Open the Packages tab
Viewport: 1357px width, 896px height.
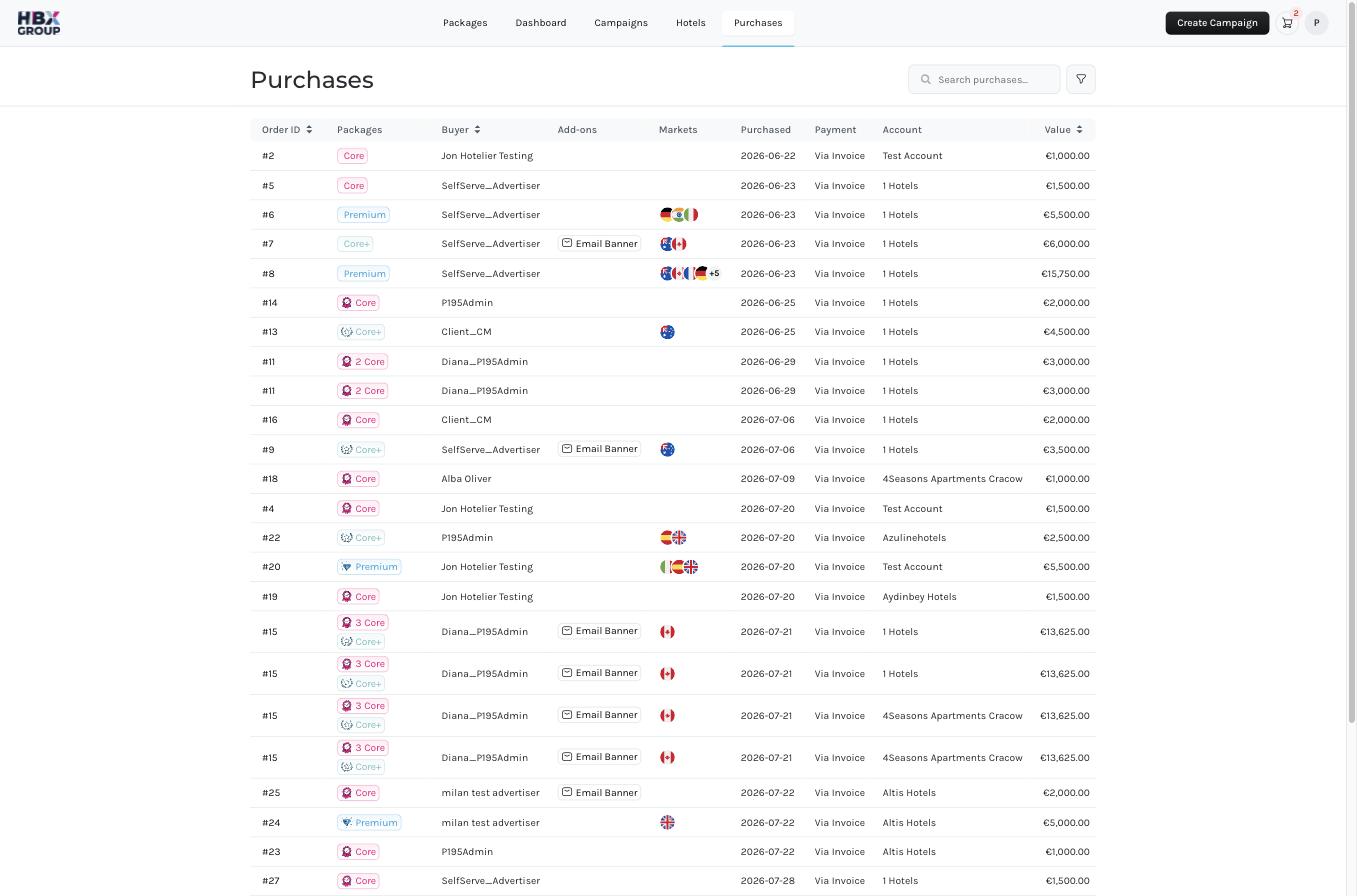point(465,23)
